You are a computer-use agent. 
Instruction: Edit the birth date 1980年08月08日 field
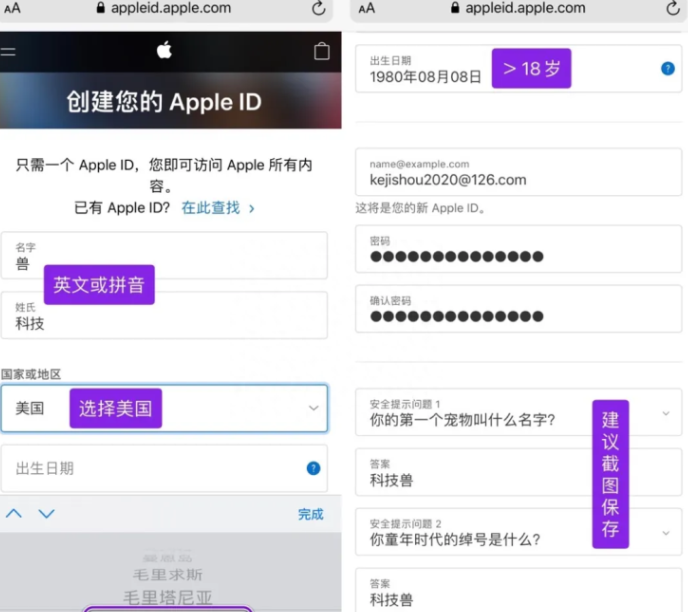coord(518,68)
